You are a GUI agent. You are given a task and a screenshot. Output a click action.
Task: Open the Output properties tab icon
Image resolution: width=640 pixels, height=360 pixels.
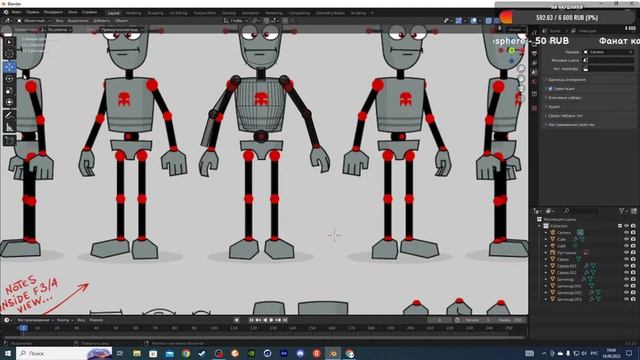[535, 54]
